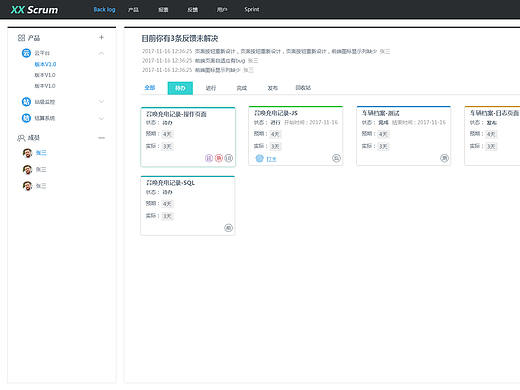This screenshot has width=520, height=390.
Task: Open the 操作页面 task card title
Action: click(176, 114)
